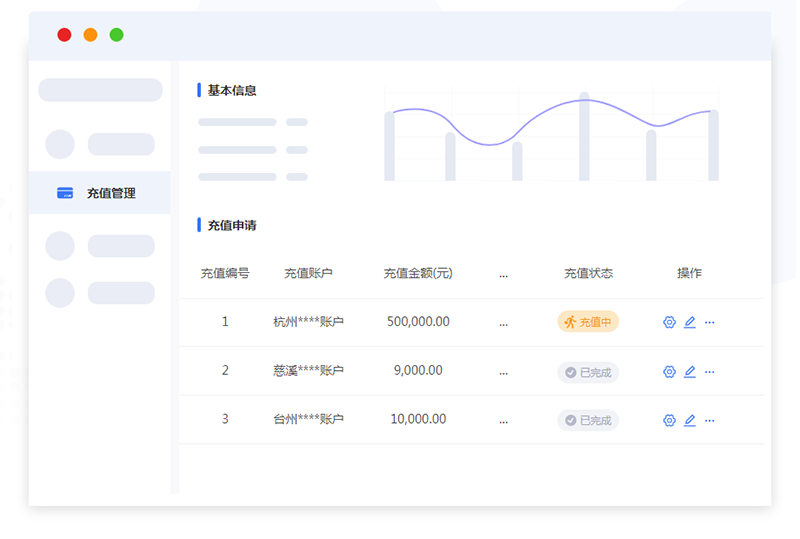Click the red window close dot
Viewport: 800px width, 539px height.
click(64, 35)
